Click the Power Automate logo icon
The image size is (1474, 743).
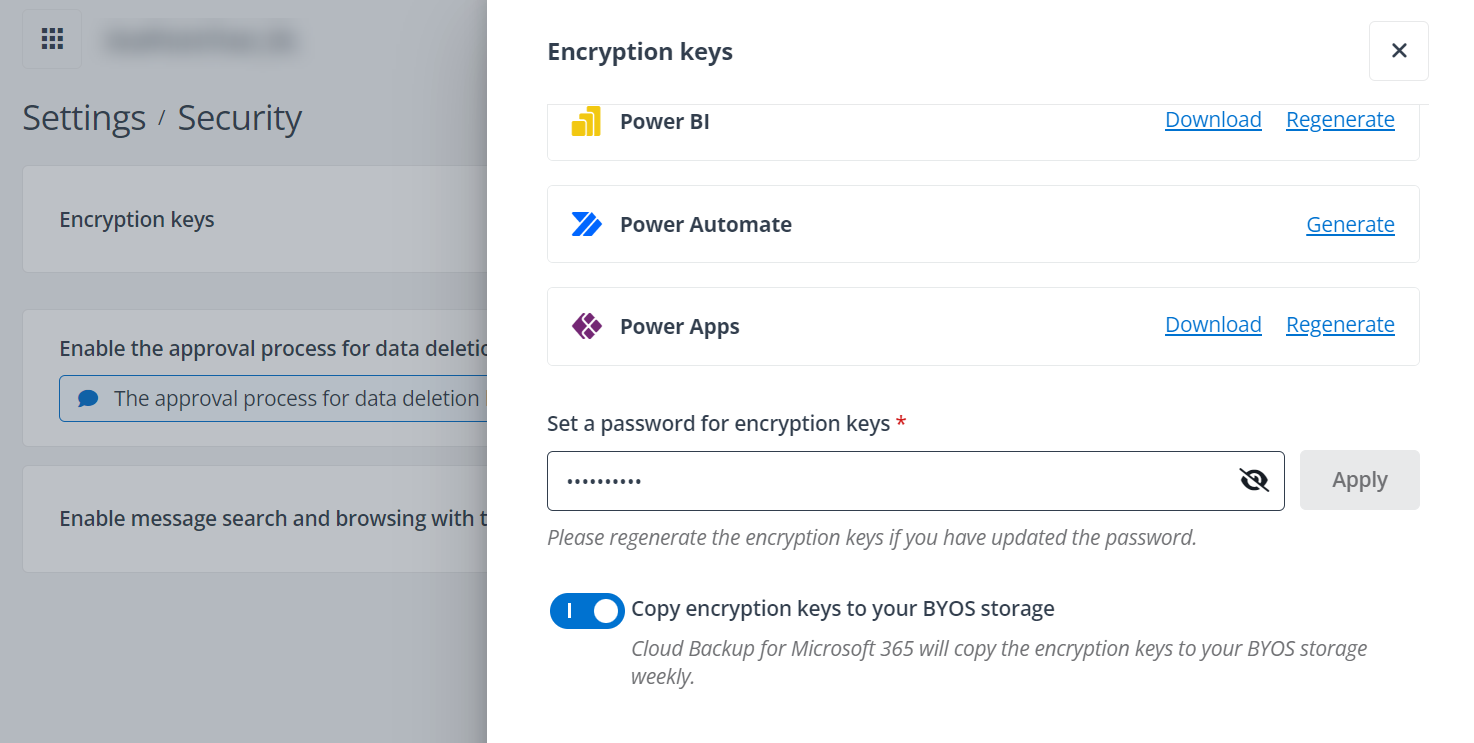(587, 224)
